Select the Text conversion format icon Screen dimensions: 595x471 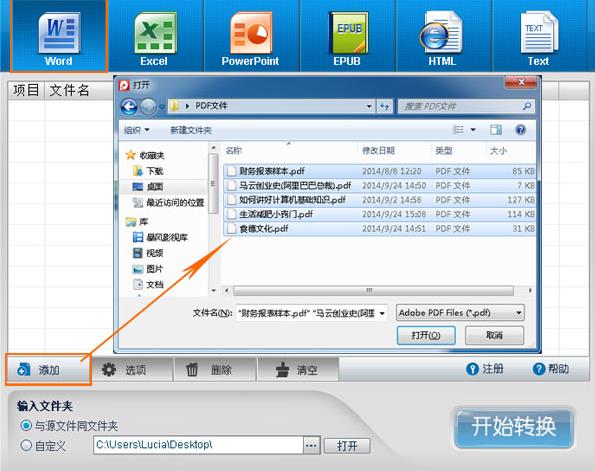click(x=538, y=37)
